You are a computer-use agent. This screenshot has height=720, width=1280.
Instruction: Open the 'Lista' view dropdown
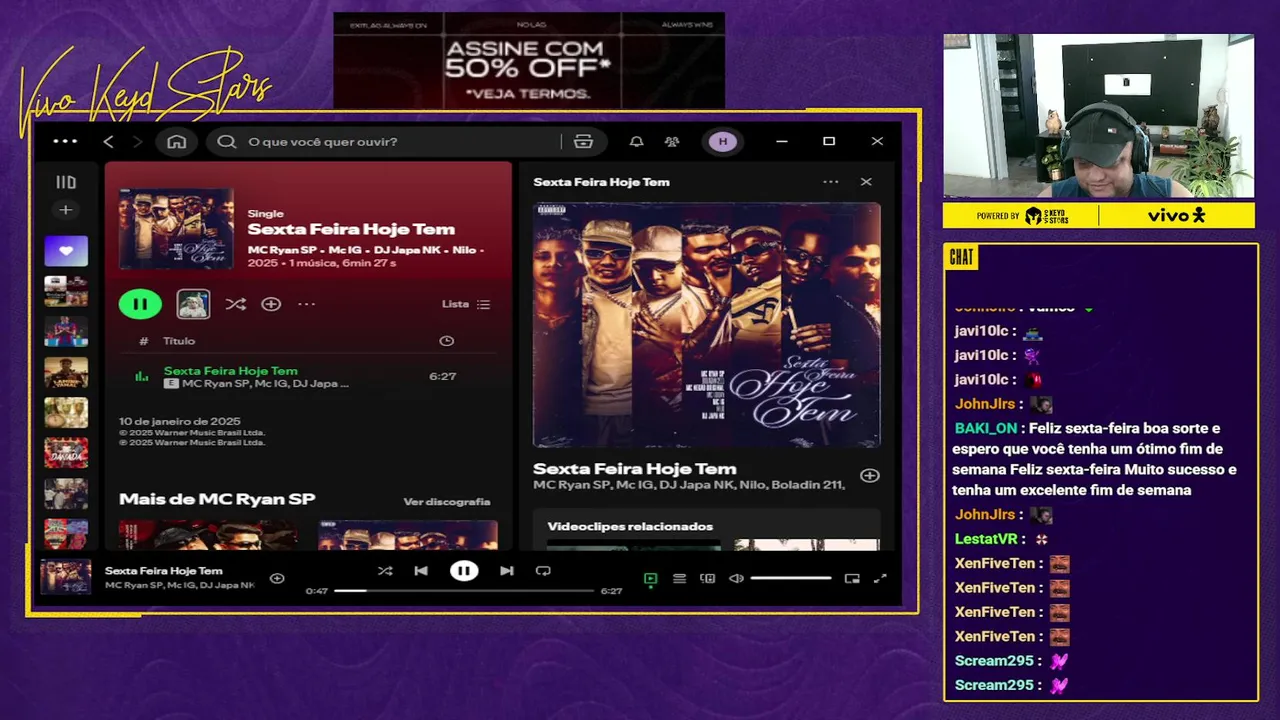[x=466, y=304]
